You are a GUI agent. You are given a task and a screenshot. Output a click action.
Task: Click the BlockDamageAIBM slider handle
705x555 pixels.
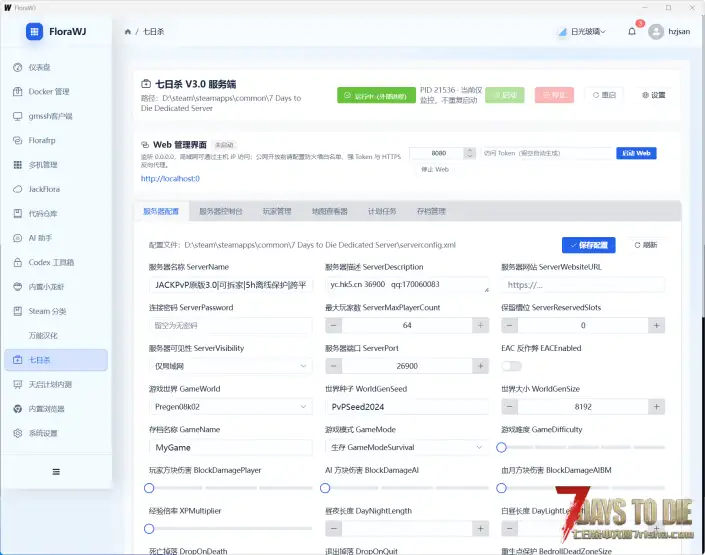[501, 488]
